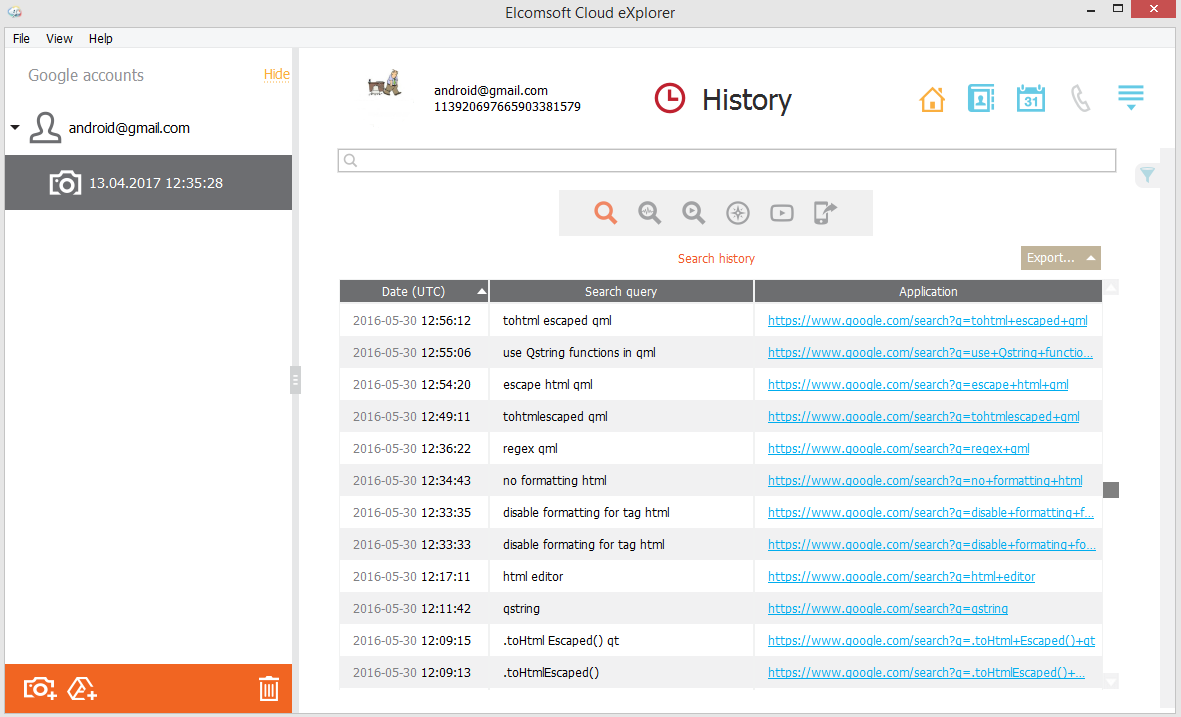The height and width of the screenshot is (717, 1181).
Task: Open link for escape+html+qml search
Action: 918,385
